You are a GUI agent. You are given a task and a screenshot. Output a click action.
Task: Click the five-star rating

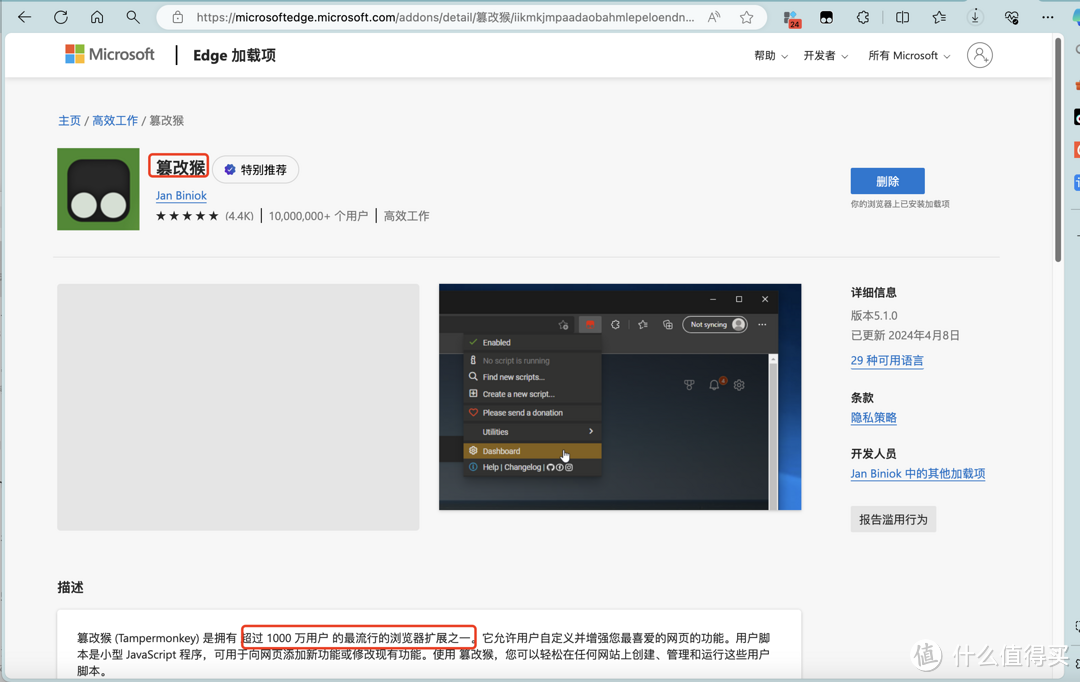(187, 216)
